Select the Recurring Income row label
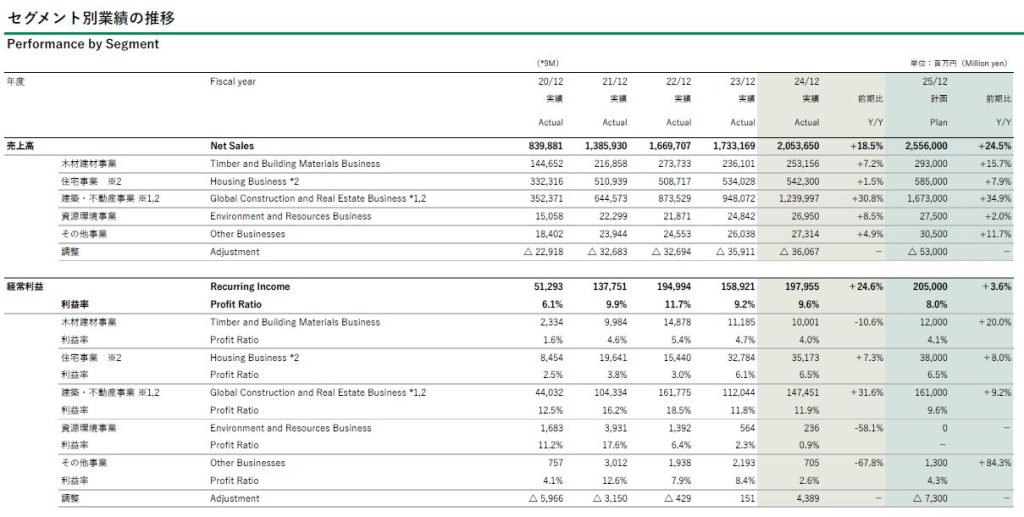This screenshot has height=517, width=1024. pyautogui.click(x=250, y=287)
